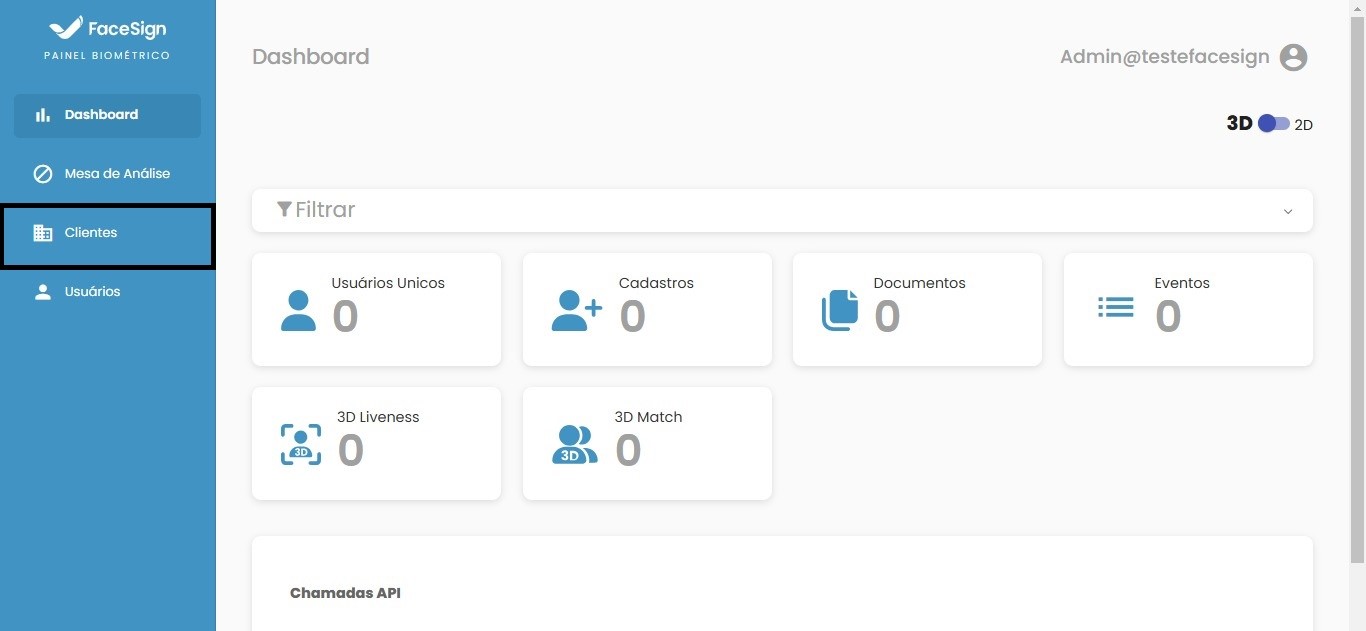1366x631 pixels.
Task: Click the FaceSign bird logo
Action: coord(66,28)
